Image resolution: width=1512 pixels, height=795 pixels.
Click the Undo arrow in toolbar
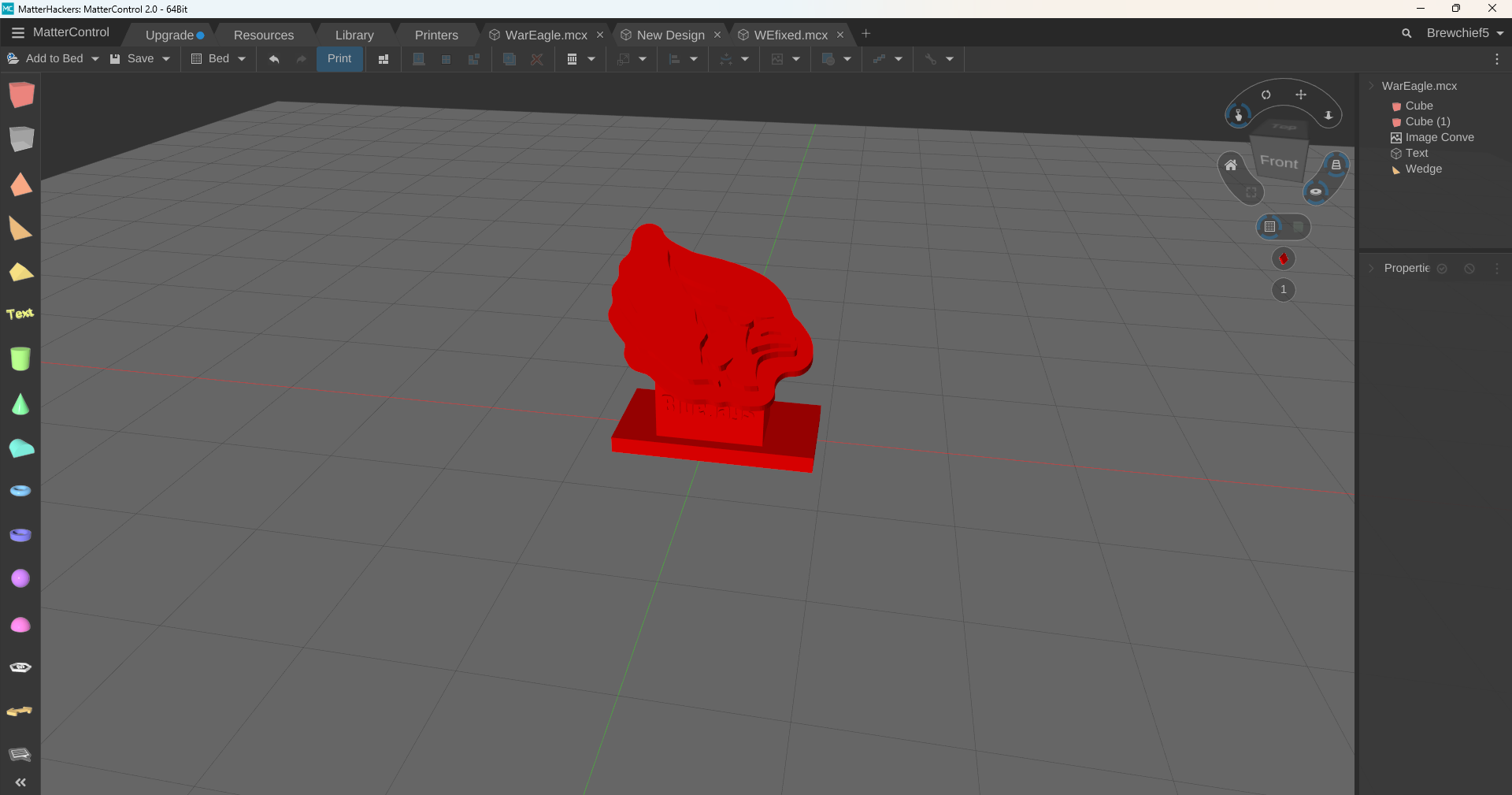pyautogui.click(x=274, y=59)
